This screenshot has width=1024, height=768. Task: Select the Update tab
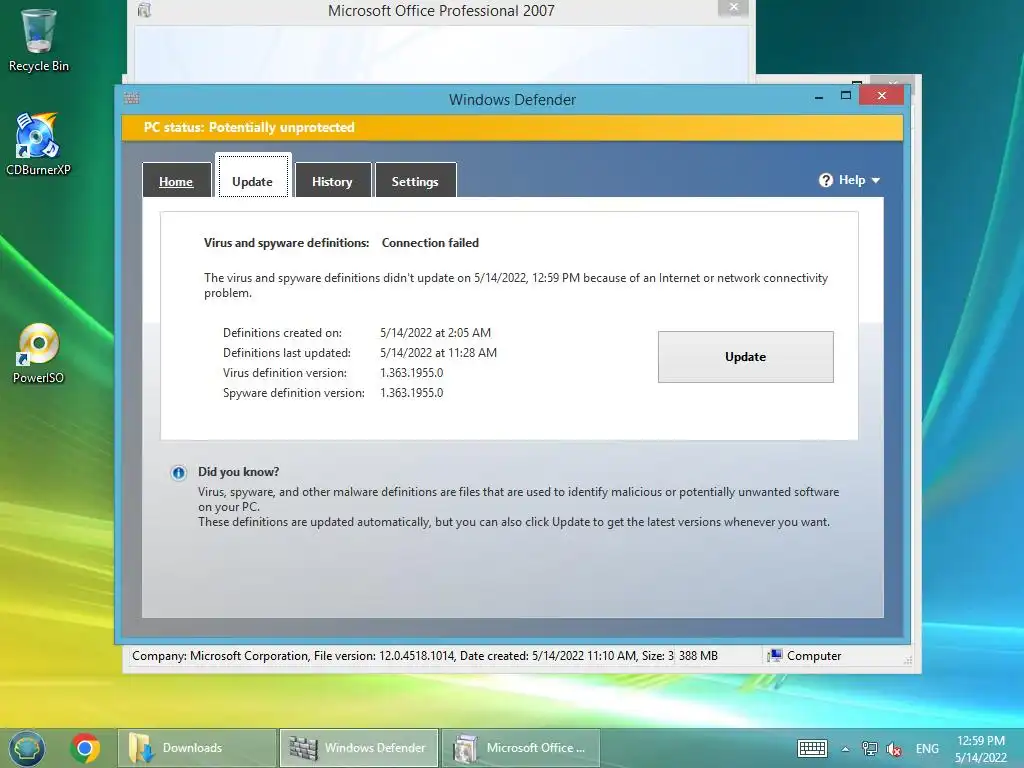(x=253, y=176)
